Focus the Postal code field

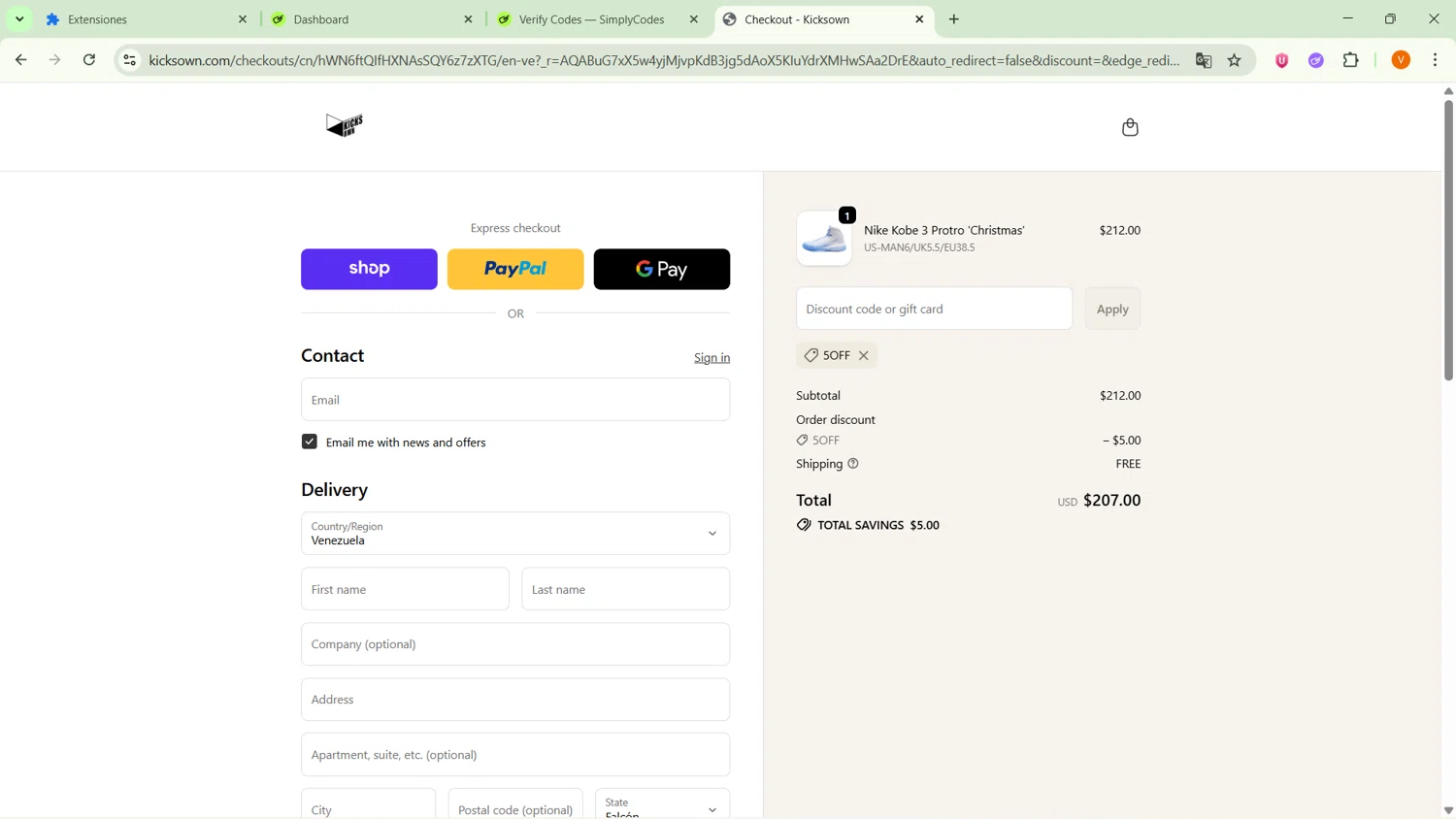tap(515, 804)
